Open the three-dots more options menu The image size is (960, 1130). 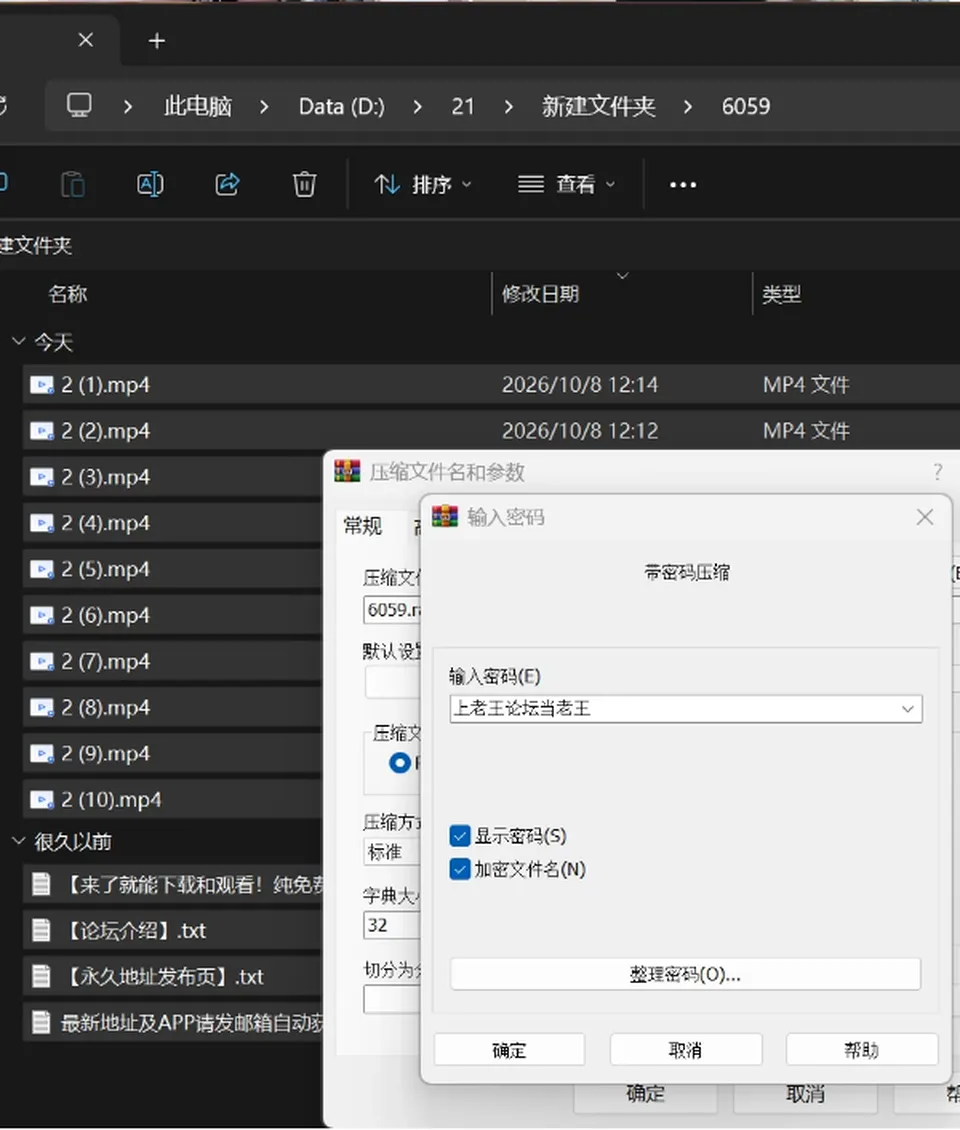point(683,185)
